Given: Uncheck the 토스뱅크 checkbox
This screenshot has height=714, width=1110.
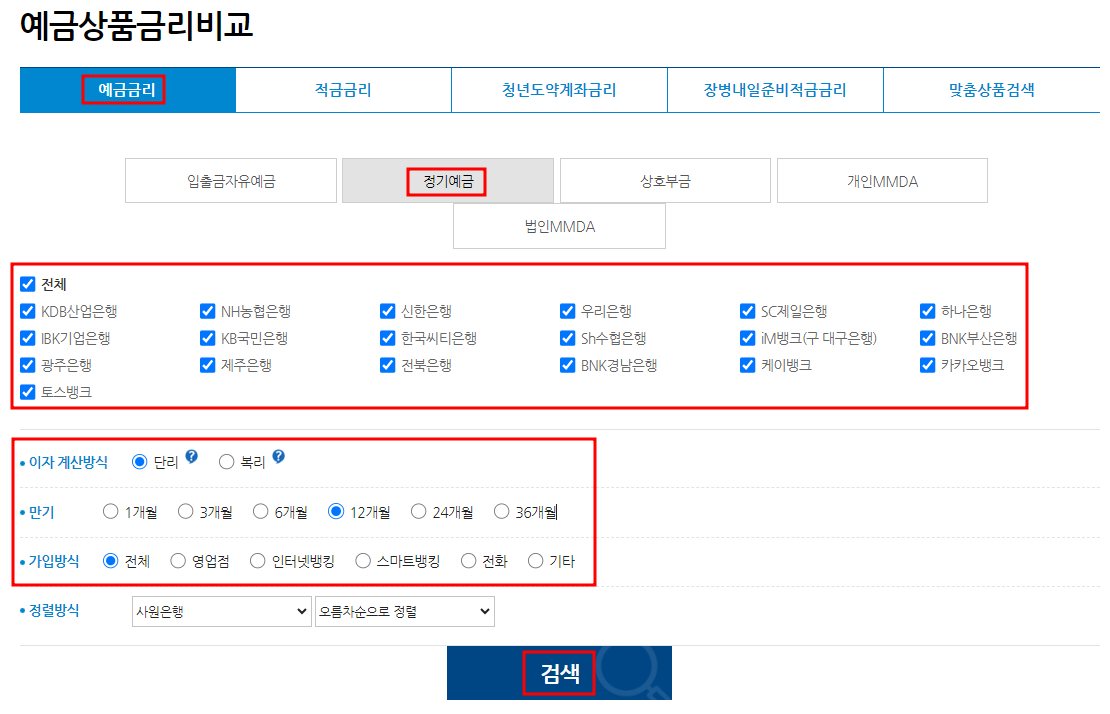Looking at the screenshot, I should [27, 392].
